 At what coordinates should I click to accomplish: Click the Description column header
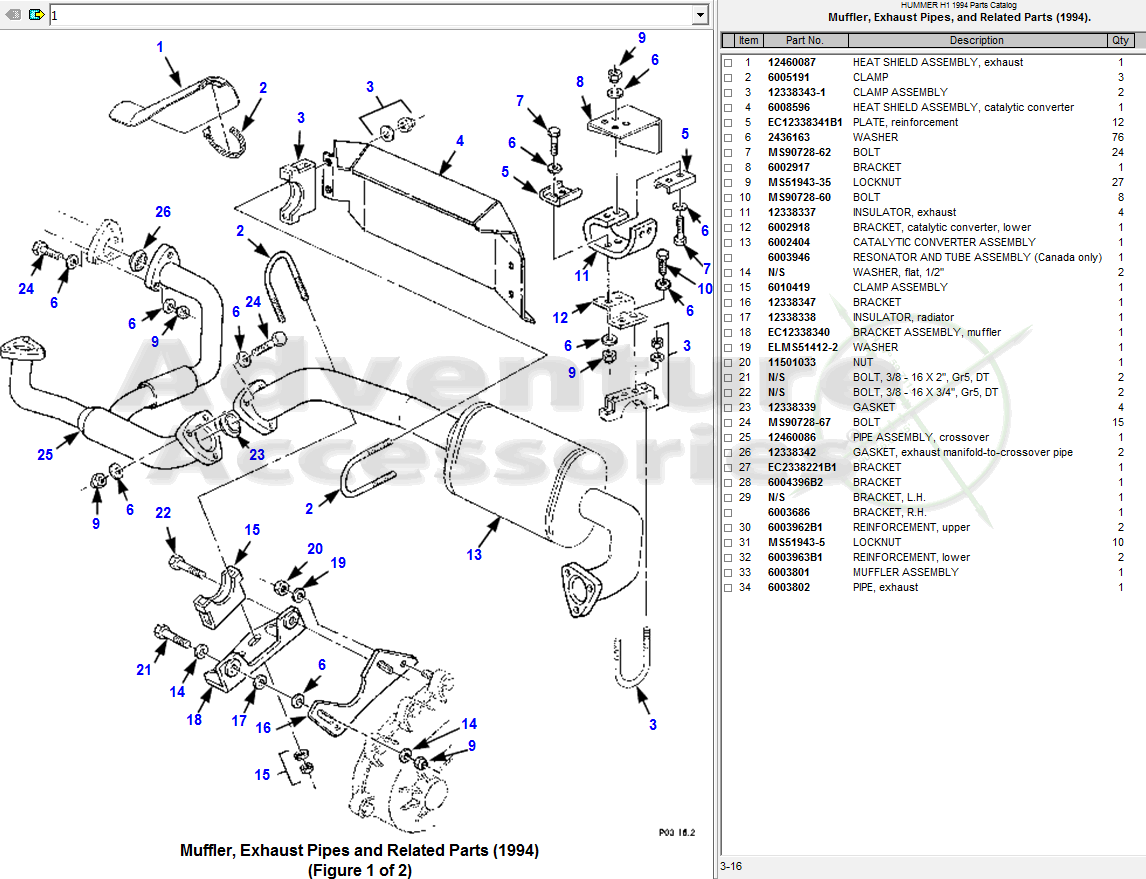click(978, 40)
